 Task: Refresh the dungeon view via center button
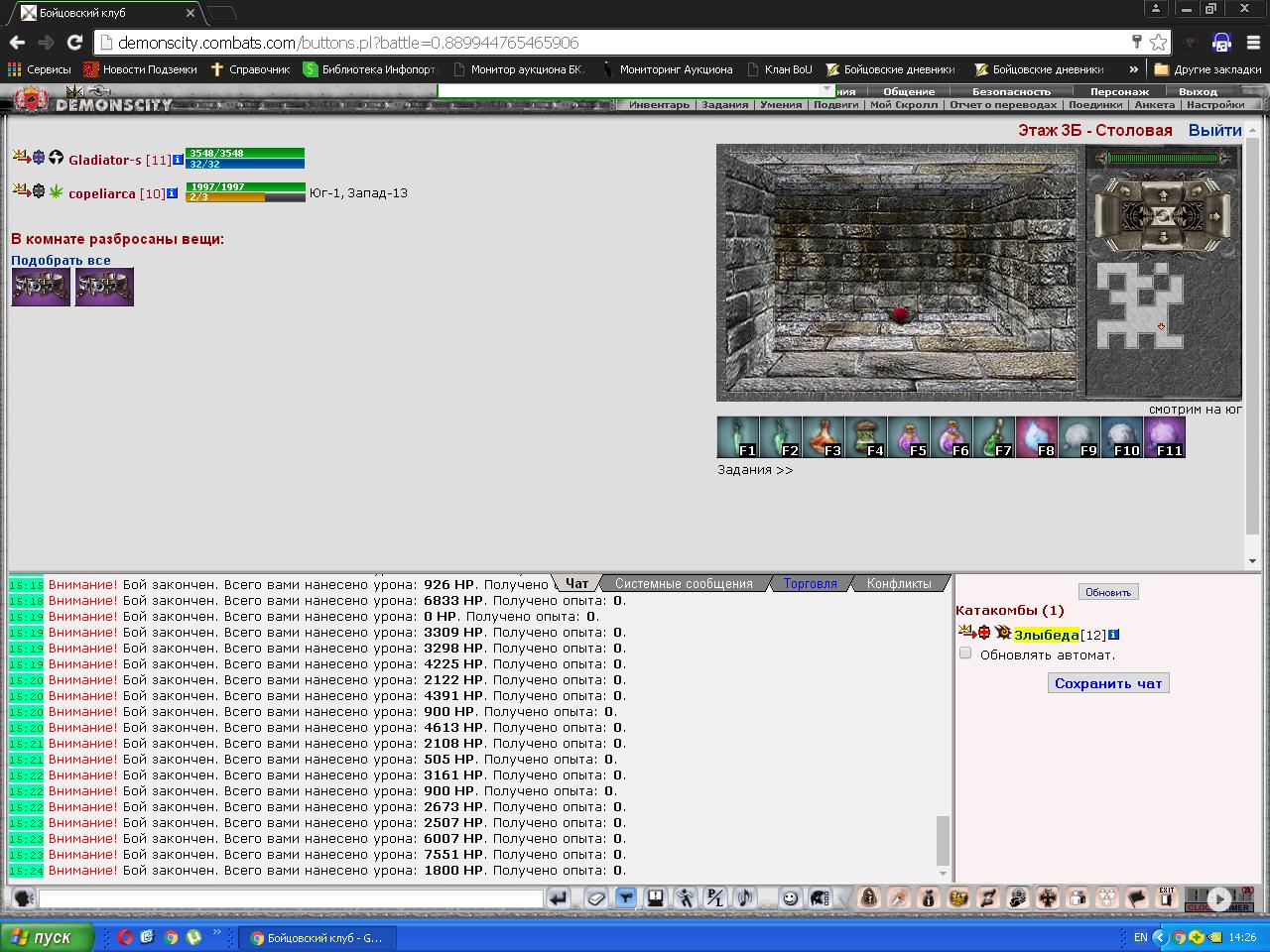pyautogui.click(x=1163, y=216)
